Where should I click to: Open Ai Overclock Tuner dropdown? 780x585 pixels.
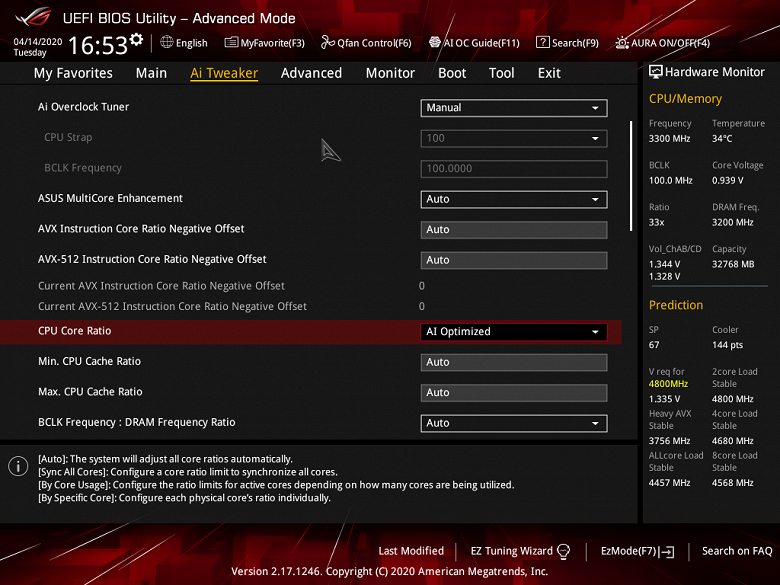point(514,108)
